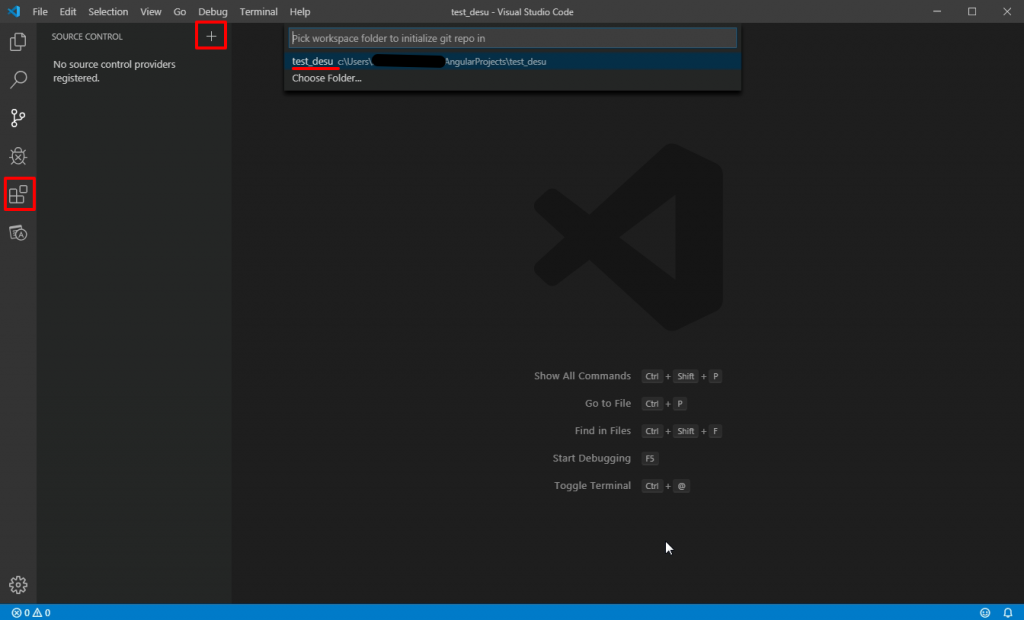Click the Show All Commands hint text
This screenshot has height=620, width=1024.
583,376
